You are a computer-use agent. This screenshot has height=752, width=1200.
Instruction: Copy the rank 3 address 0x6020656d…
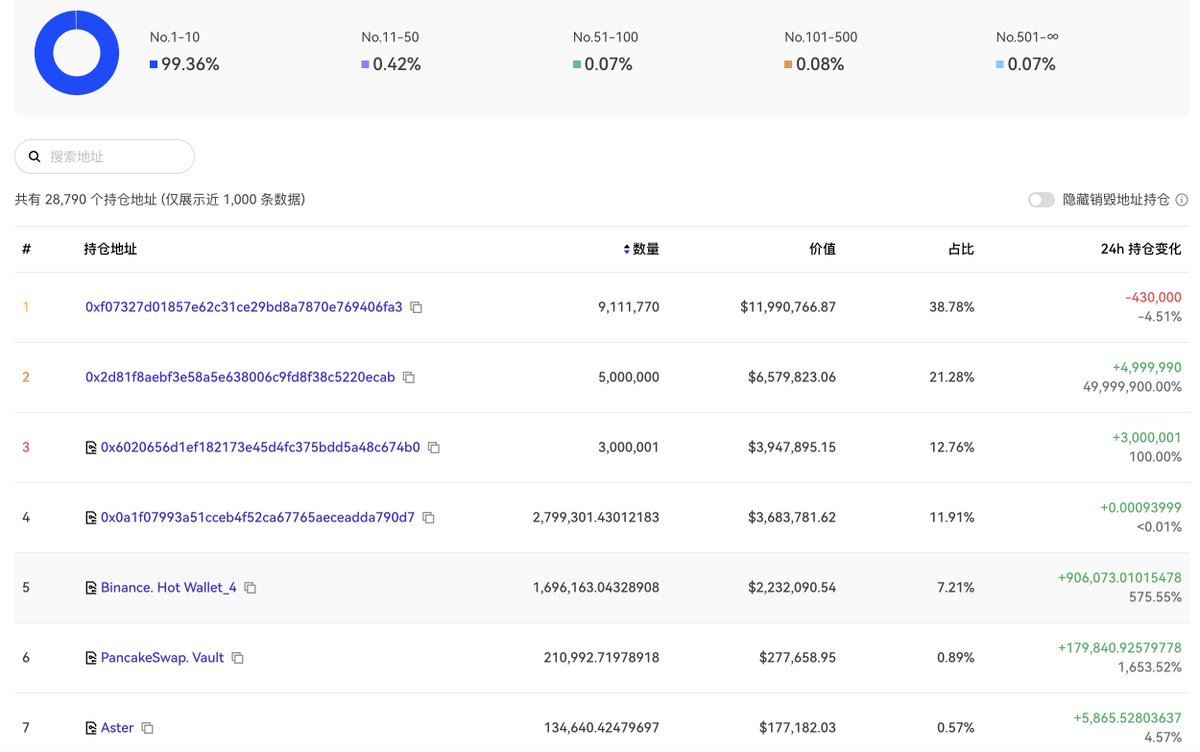coord(433,448)
